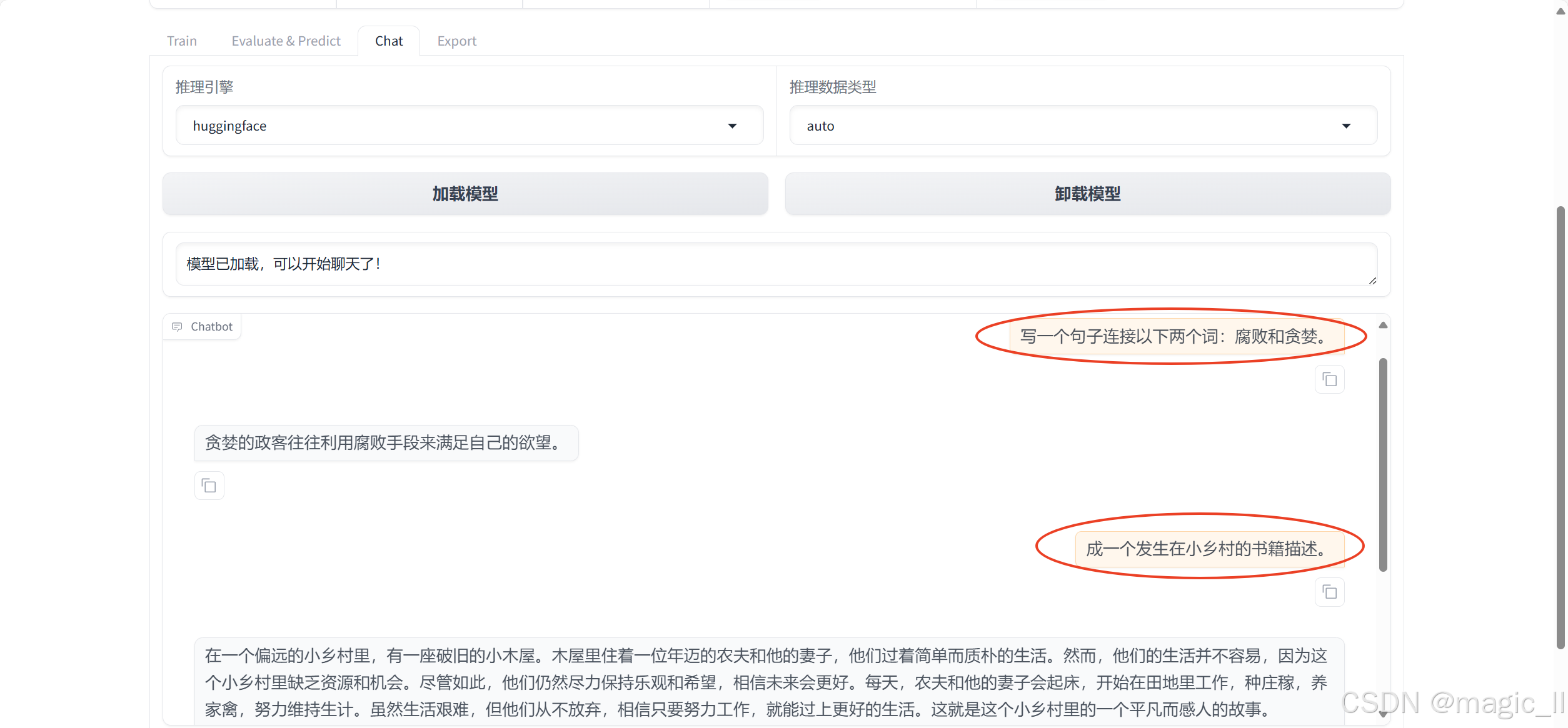Switch to Evaluate & Predict tab
The width and height of the screenshot is (1568, 728).
[286, 40]
